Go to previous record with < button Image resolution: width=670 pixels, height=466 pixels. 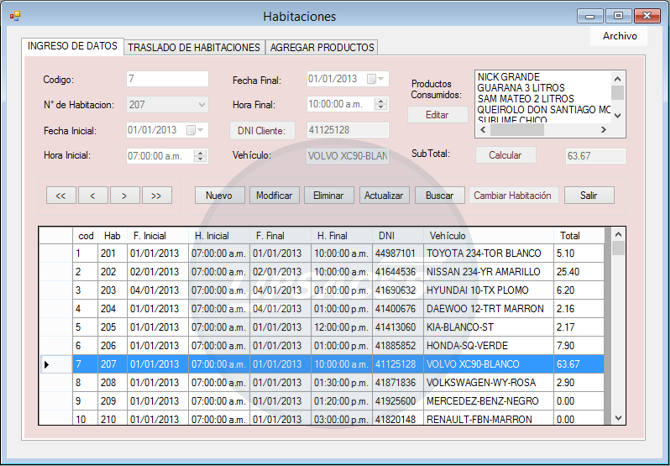(93, 195)
